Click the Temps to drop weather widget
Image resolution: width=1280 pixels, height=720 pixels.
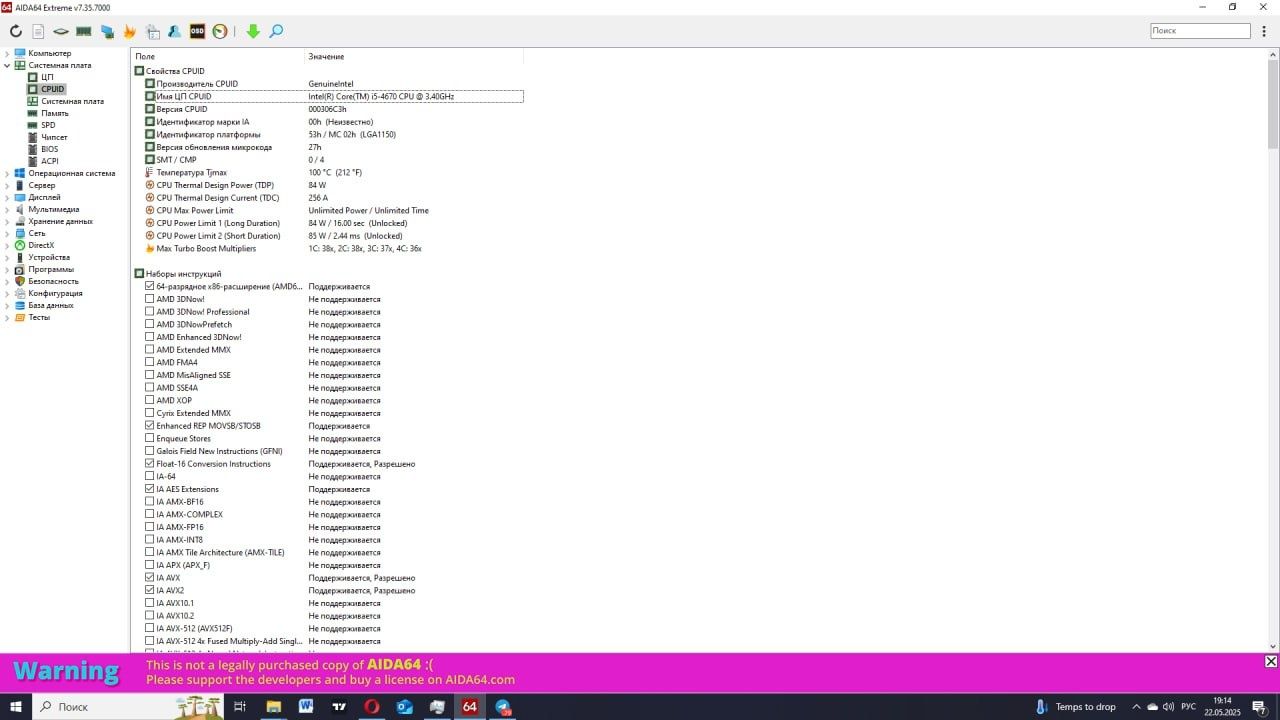click(x=1075, y=706)
